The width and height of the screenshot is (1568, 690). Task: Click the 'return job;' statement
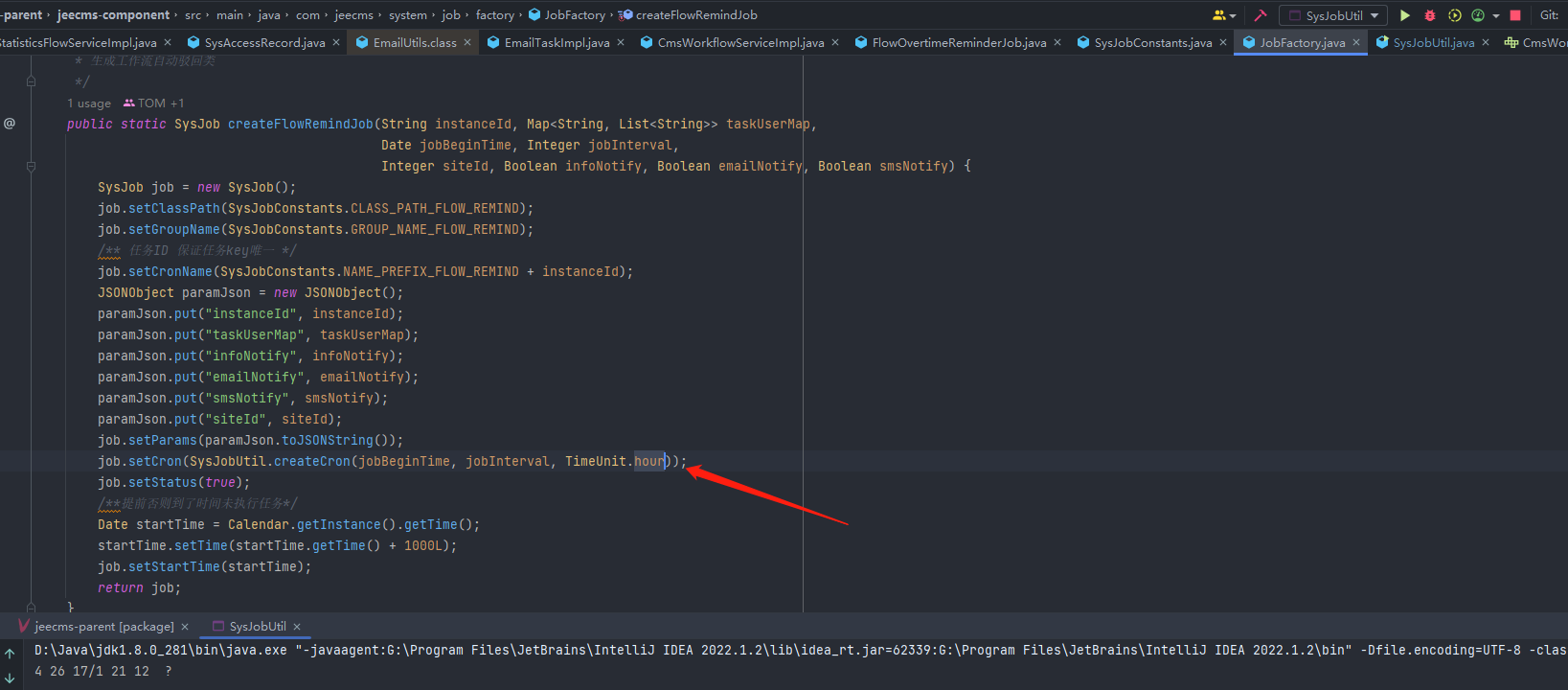click(x=139, y=588)
